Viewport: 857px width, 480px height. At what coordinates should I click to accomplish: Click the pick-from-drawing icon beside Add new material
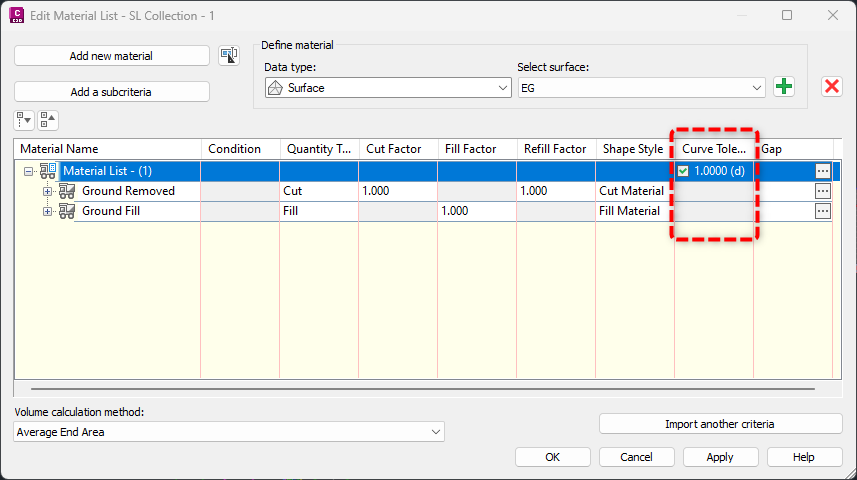point(229,56)
